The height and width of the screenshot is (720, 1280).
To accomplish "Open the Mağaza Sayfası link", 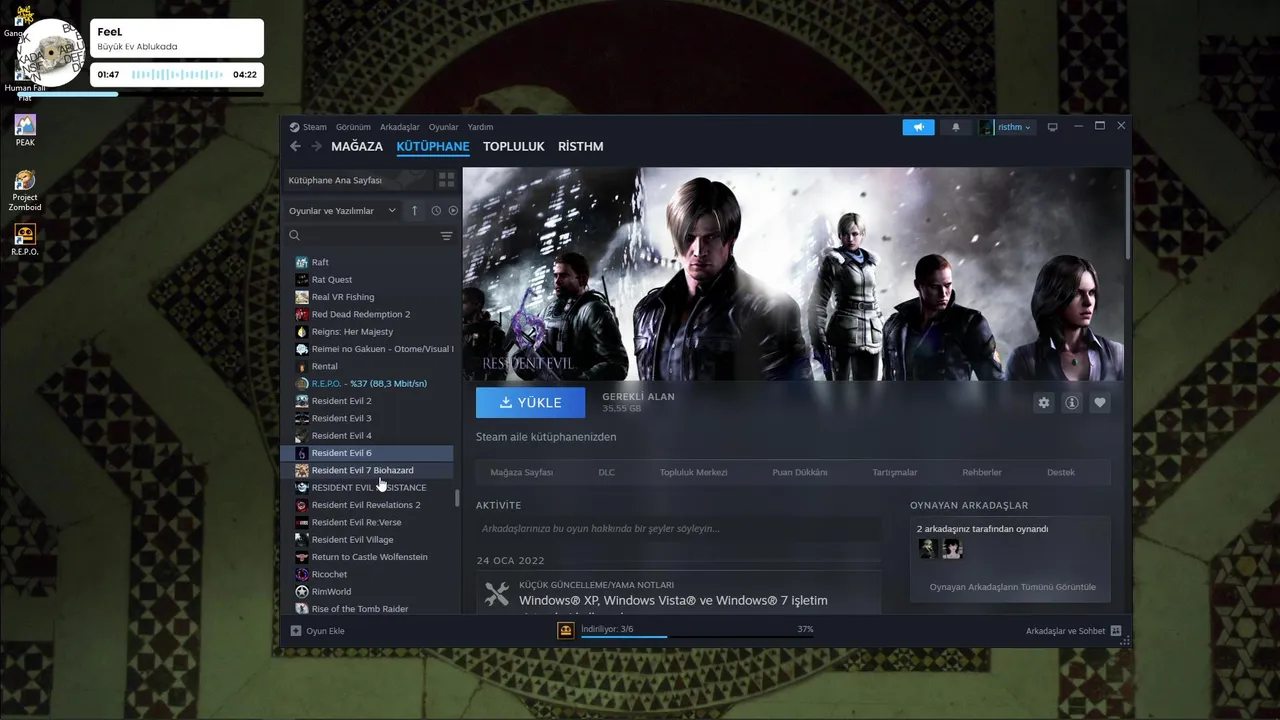I will point(521,472).
